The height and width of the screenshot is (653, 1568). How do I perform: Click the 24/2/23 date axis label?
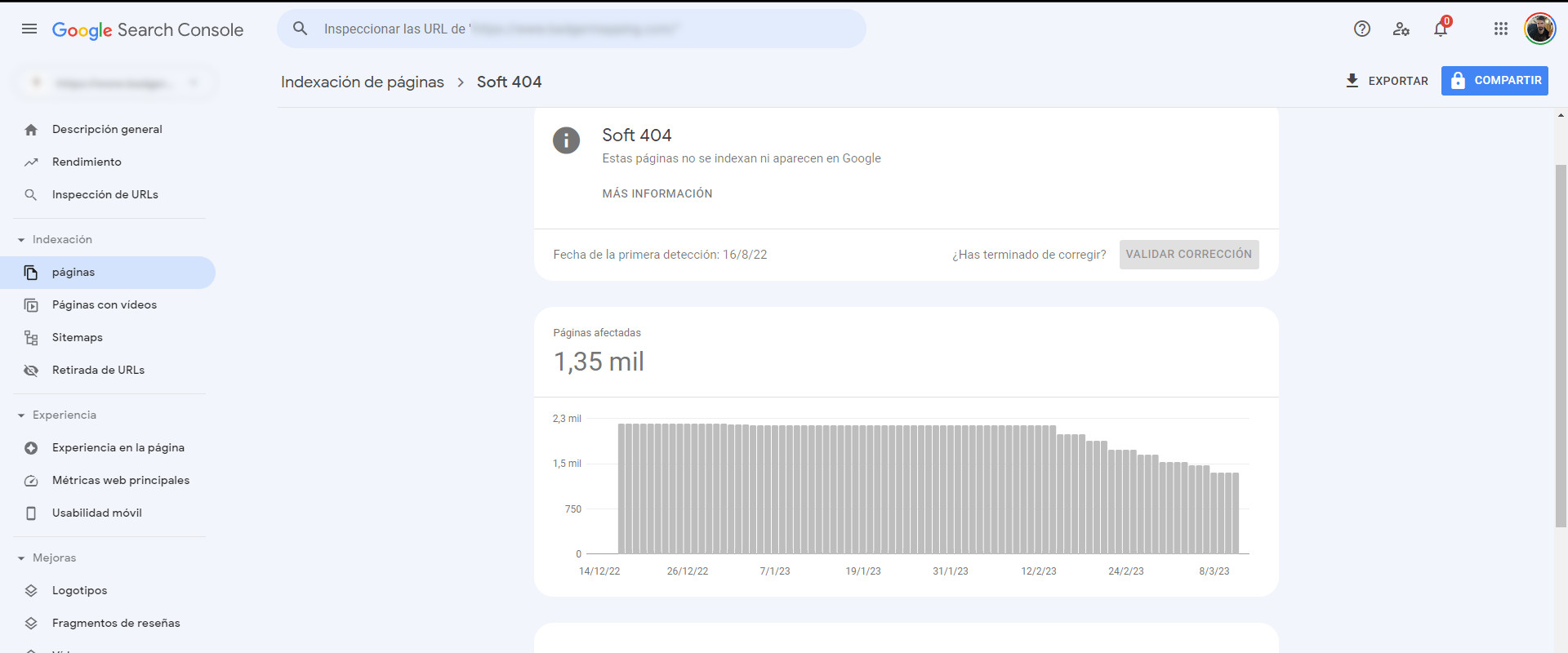click(x=1126, y=571)
